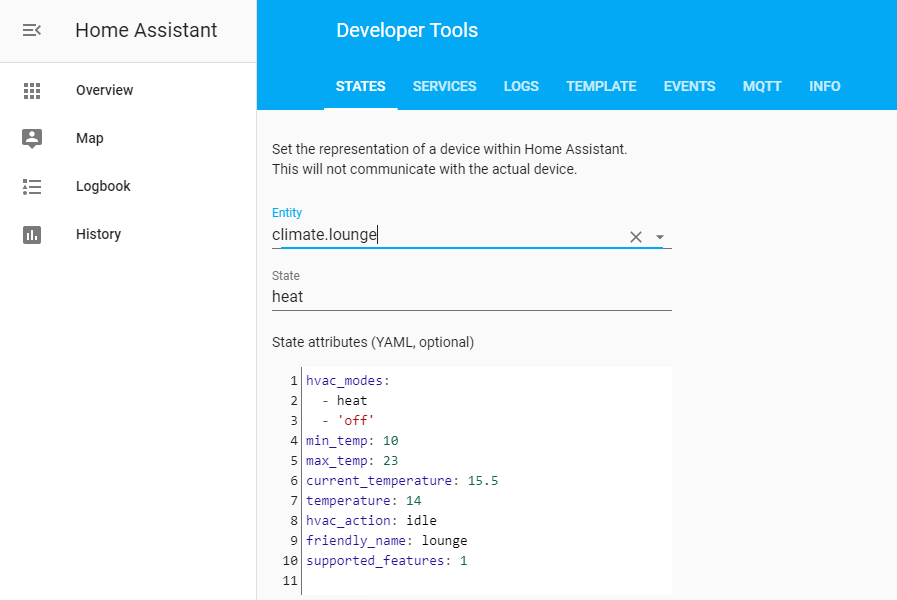Screen dimensions: 897x600
Task: Click the hvac_action: idle line
Action: tap(371, 521)
